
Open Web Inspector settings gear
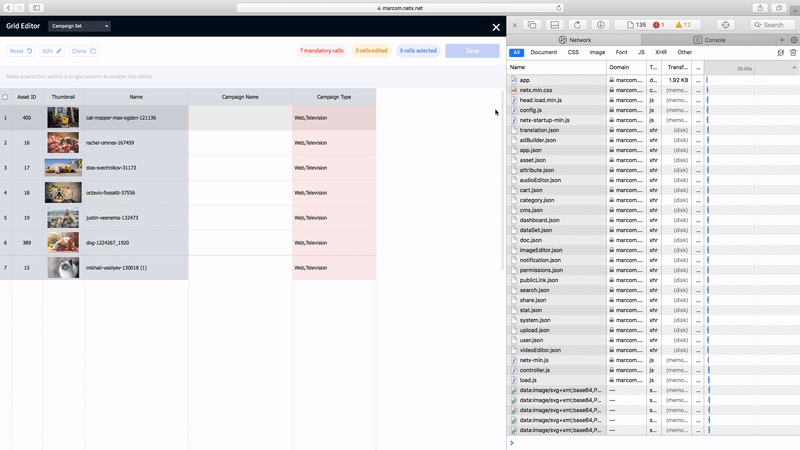coord(793,40)
